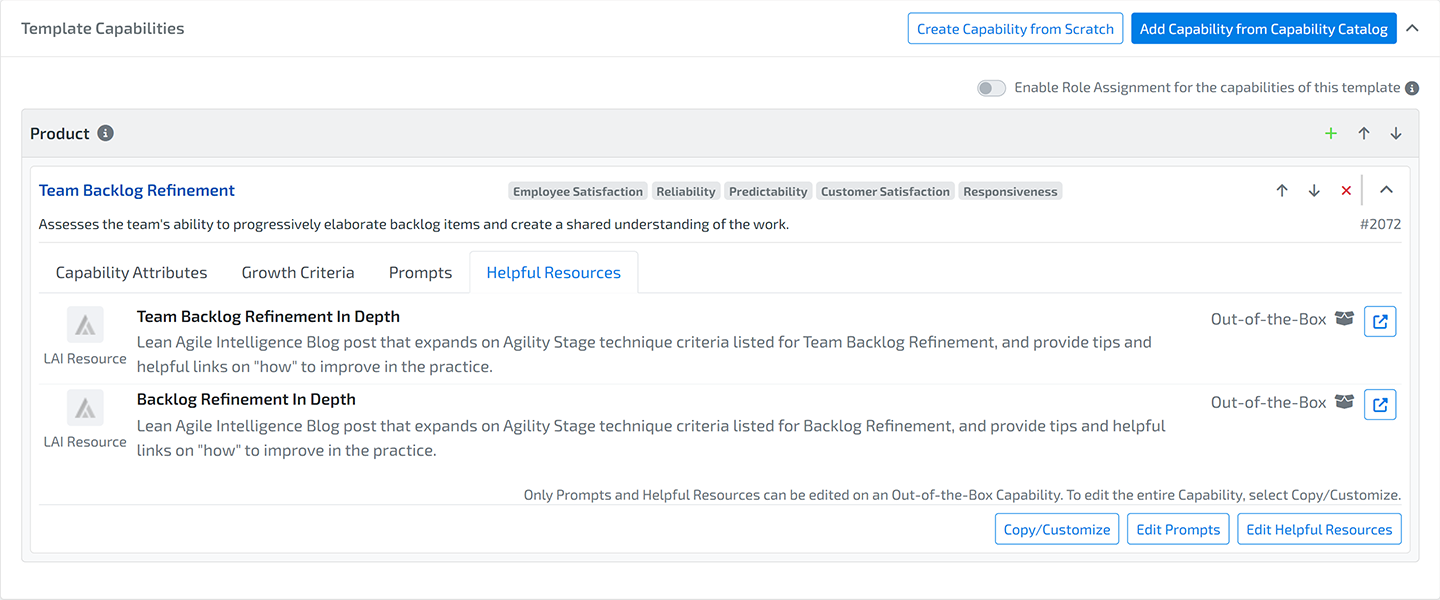The image size is (1440, 600).
Task: Open Team Backlog Refinement In Depth external link
Action: coord(1380,321)
